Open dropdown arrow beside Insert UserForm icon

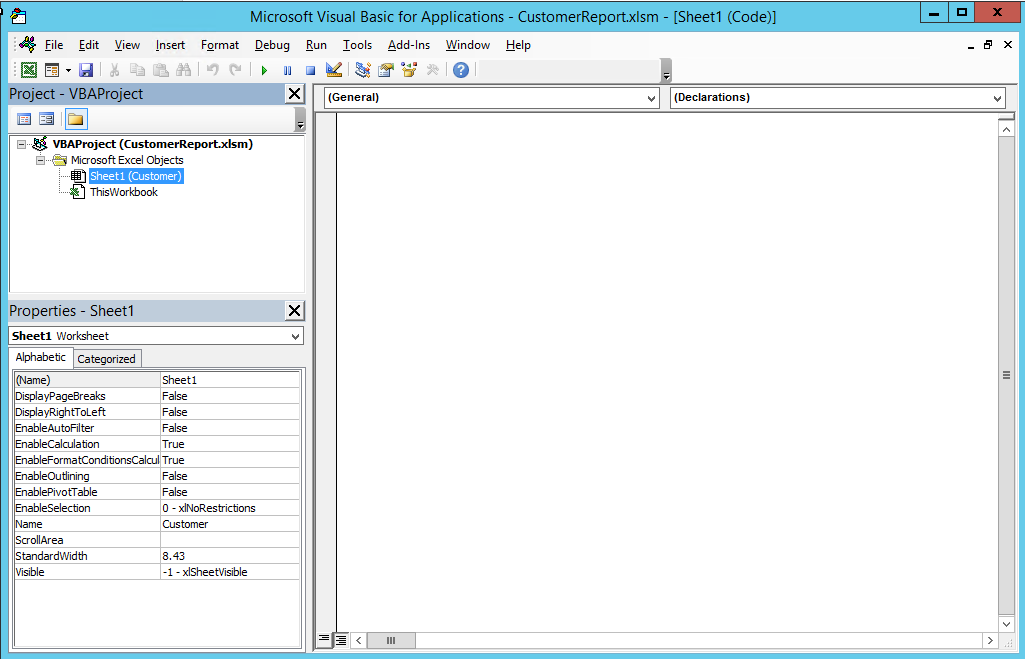[68, 70]
